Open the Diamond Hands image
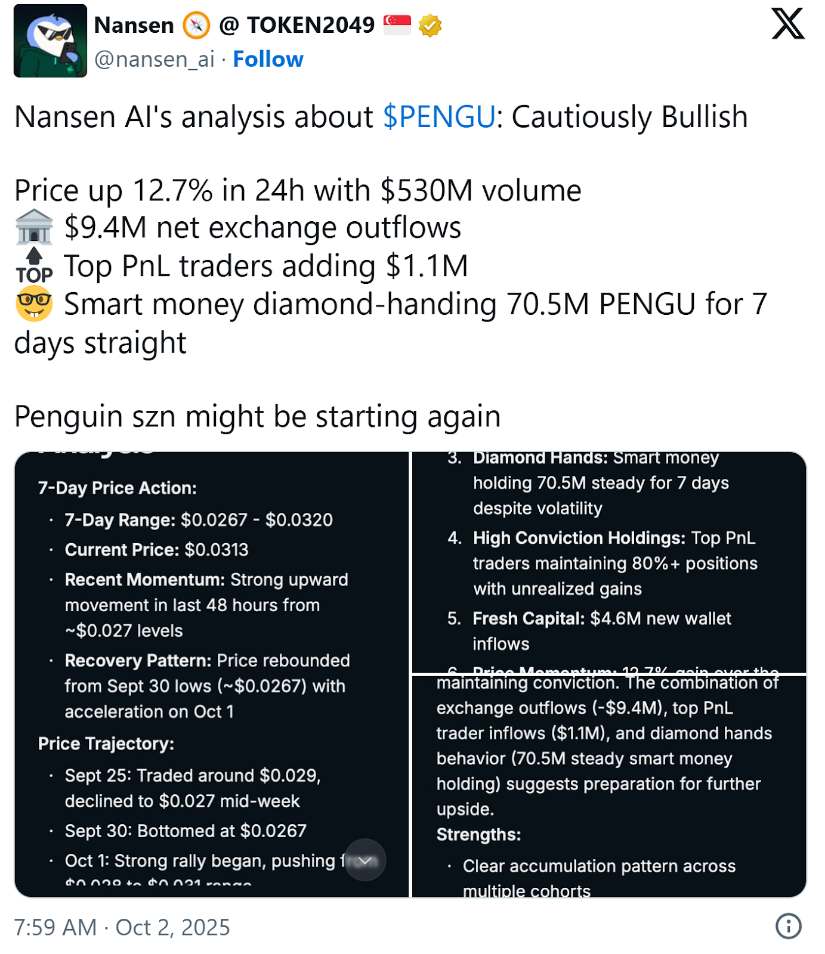The image size is (825, 954). pos(609,562)
